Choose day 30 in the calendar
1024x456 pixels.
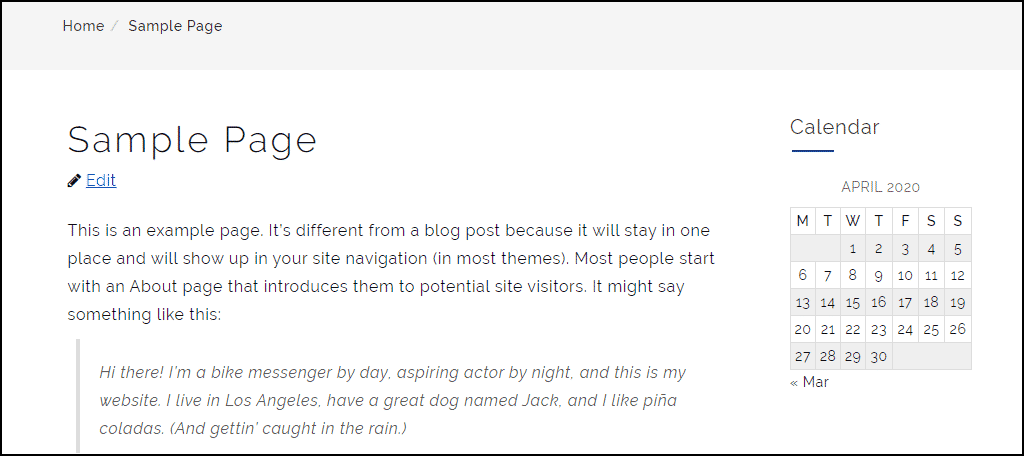click(x=879, y=357)
